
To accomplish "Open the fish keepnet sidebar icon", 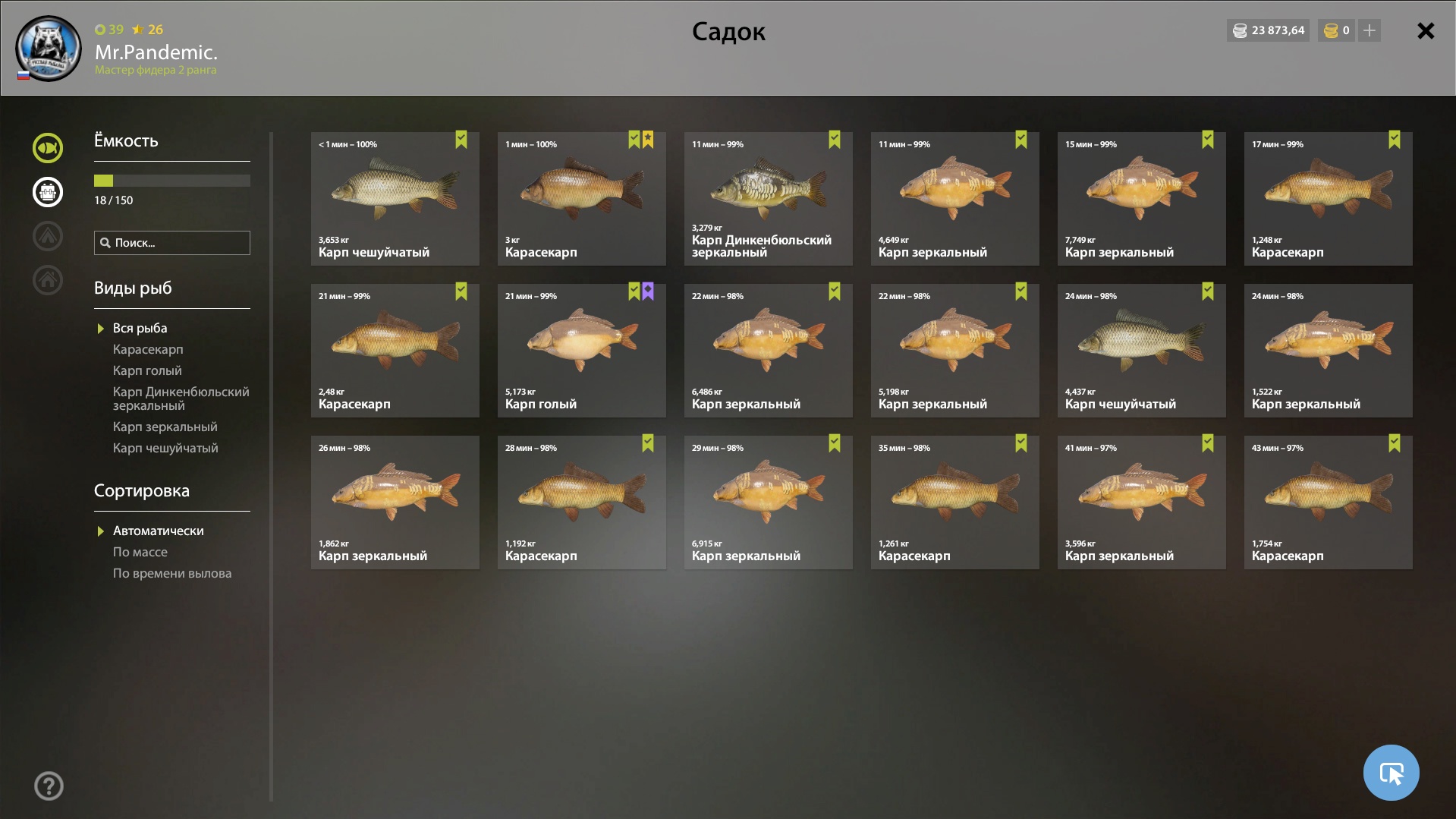I will pyautogui.click(x=47, y=148).
